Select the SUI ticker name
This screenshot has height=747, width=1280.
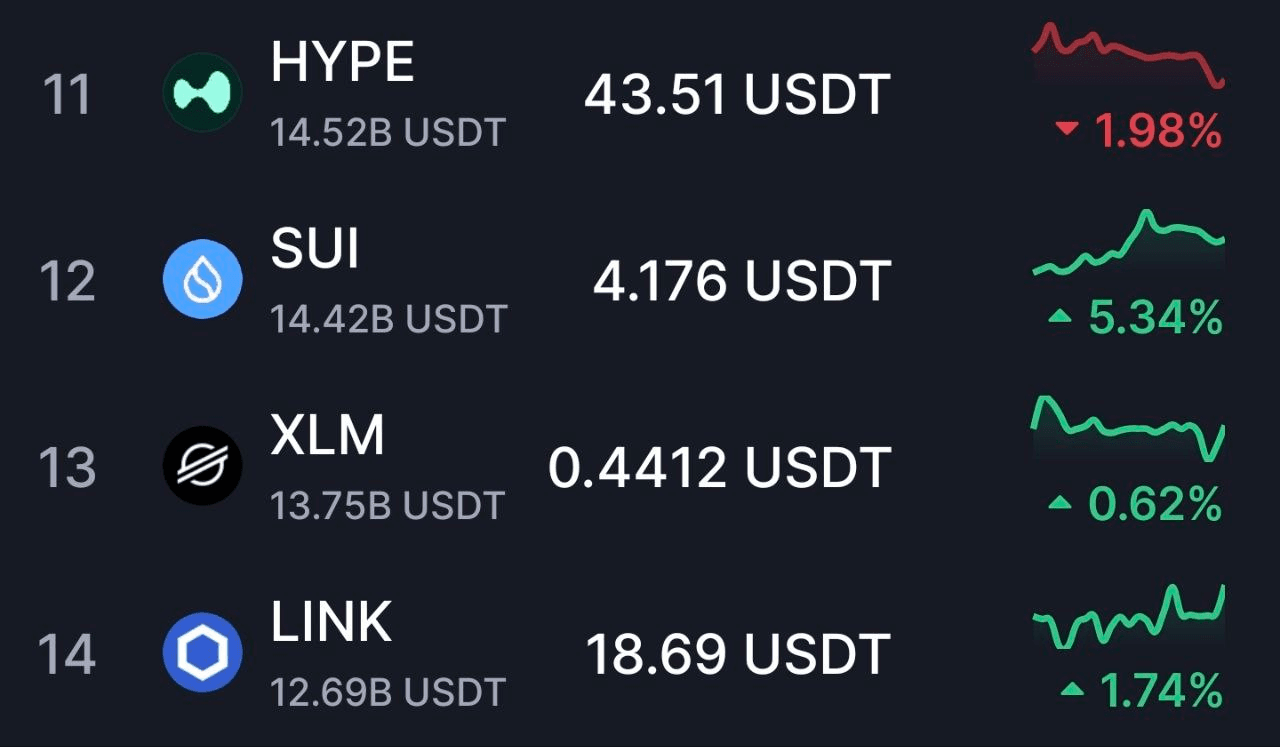[315, 250]
